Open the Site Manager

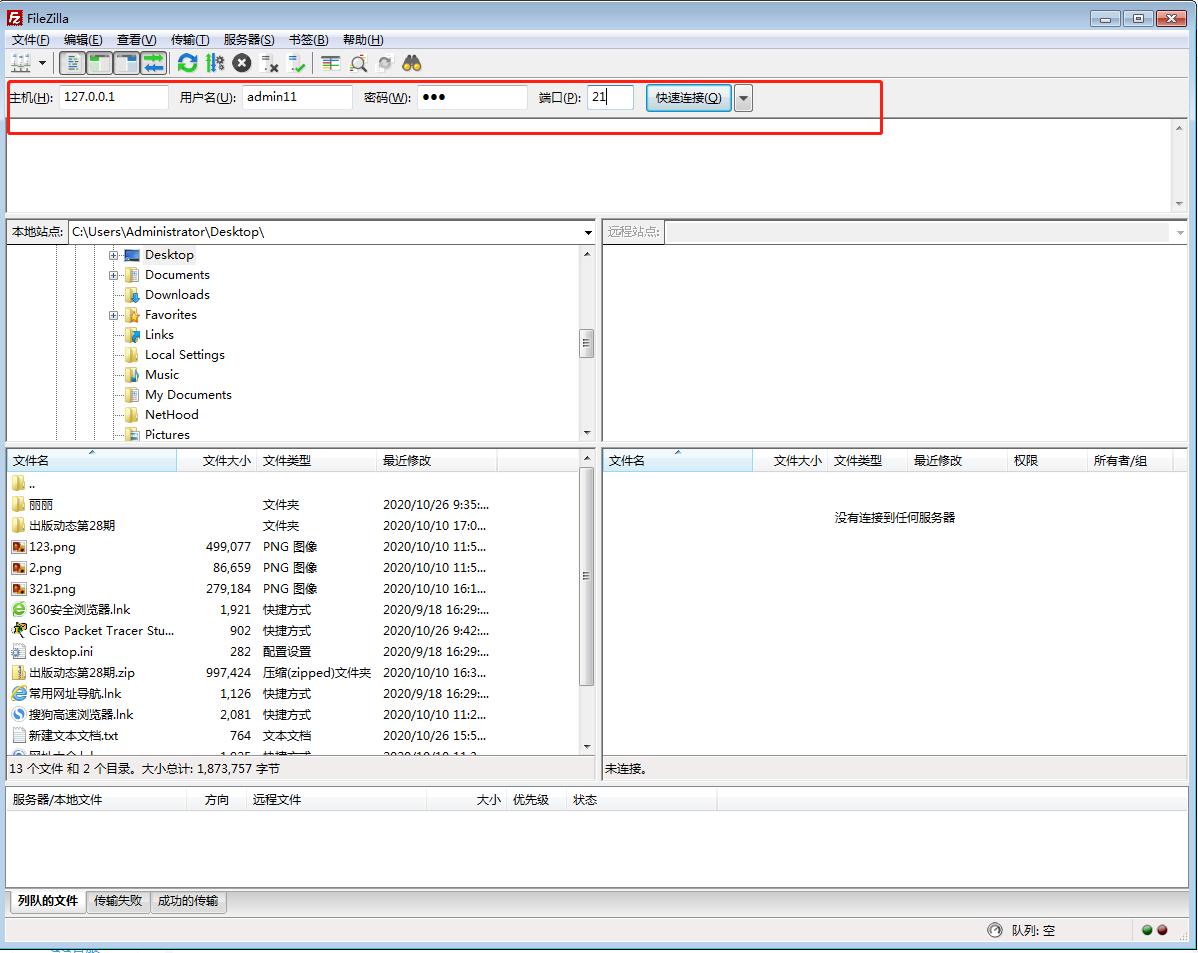click(22, 62)
